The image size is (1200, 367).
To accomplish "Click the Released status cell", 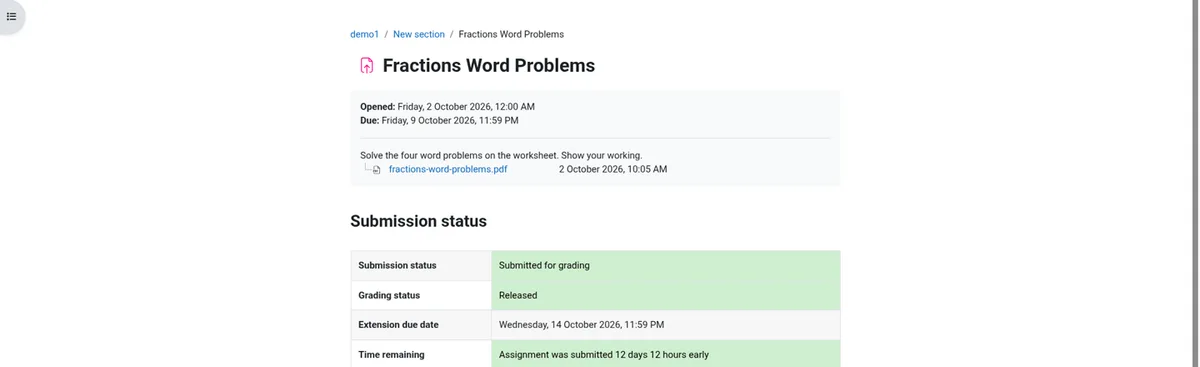I will pos(666,295).
